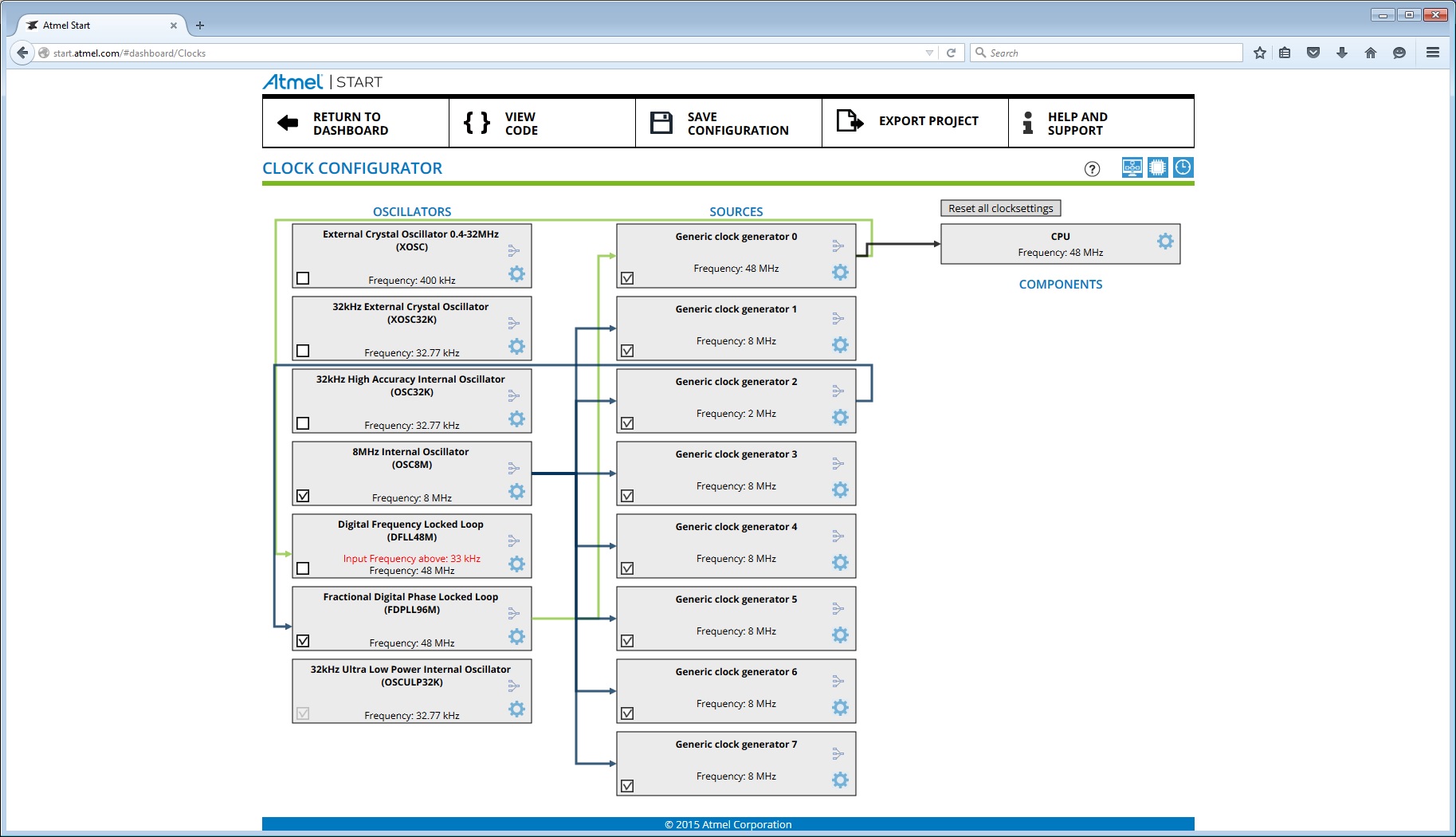Click the FDPLL96M routing arrow icon

point(514,614)
